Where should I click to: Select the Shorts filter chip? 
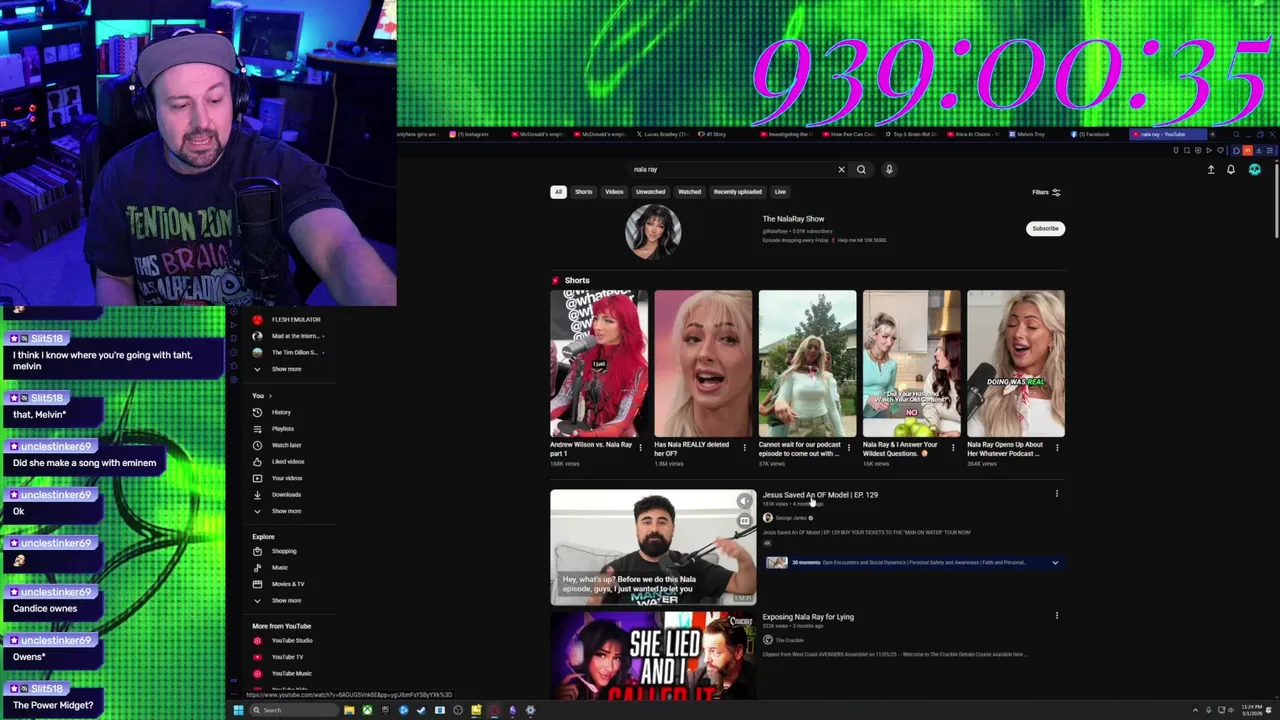coord(584,192)
